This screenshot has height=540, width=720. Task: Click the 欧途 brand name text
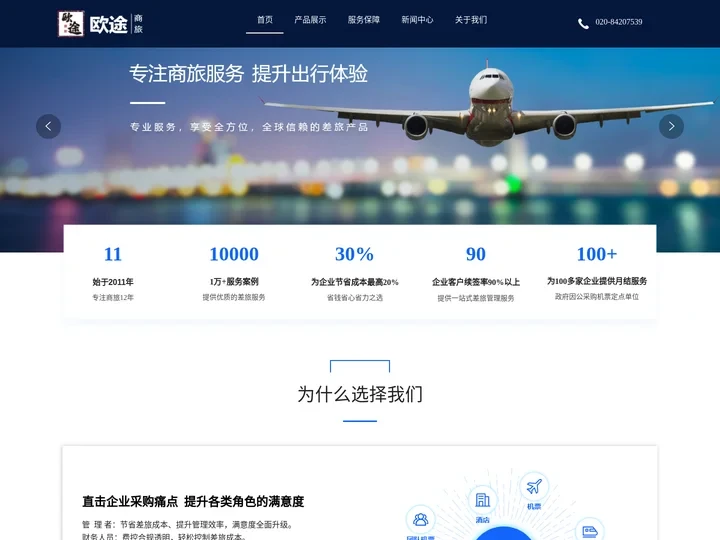tap(108, 24)
